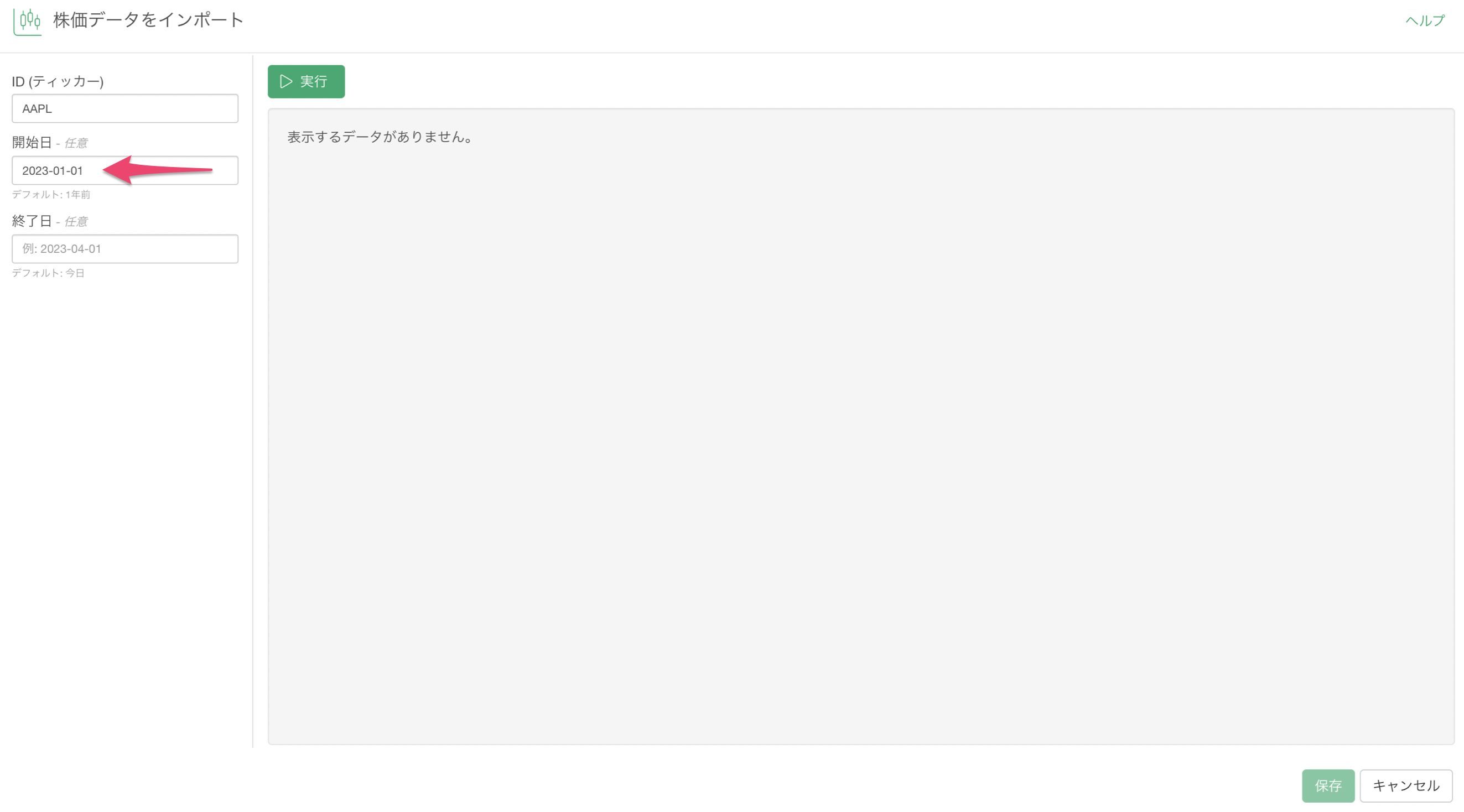Run the import using the 実行 label
This screenshot has width=1464, height=812.
pos(314,81)
